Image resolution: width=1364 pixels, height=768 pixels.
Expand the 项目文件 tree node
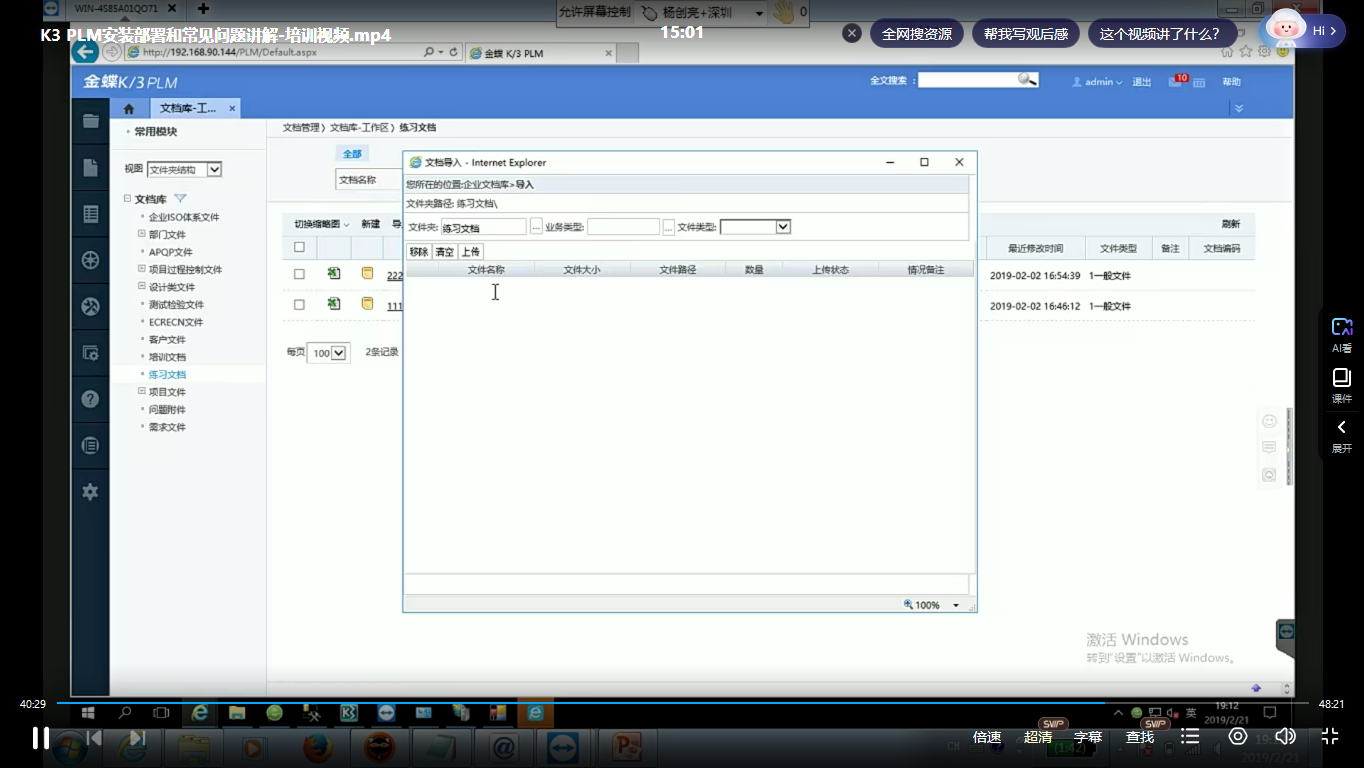[x=141, y=391]
